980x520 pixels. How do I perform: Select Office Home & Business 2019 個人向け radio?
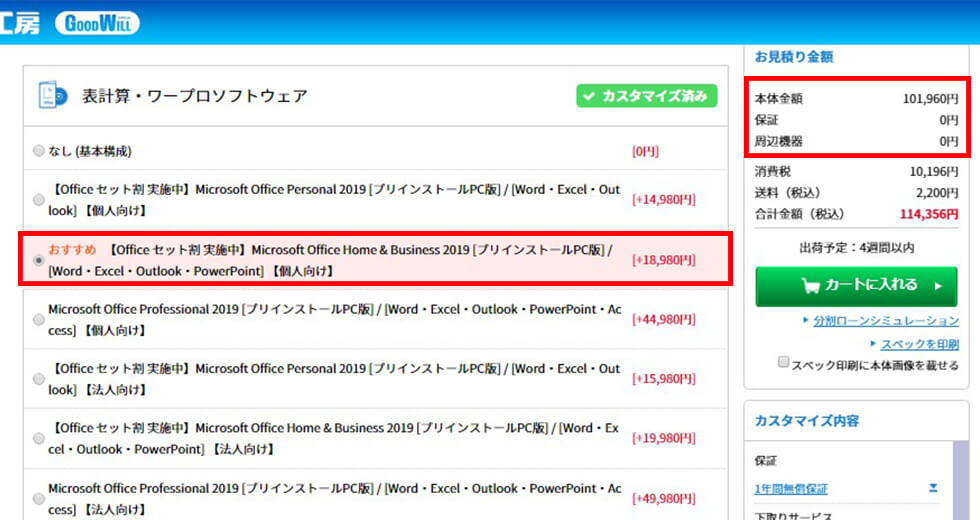[39, 259]
